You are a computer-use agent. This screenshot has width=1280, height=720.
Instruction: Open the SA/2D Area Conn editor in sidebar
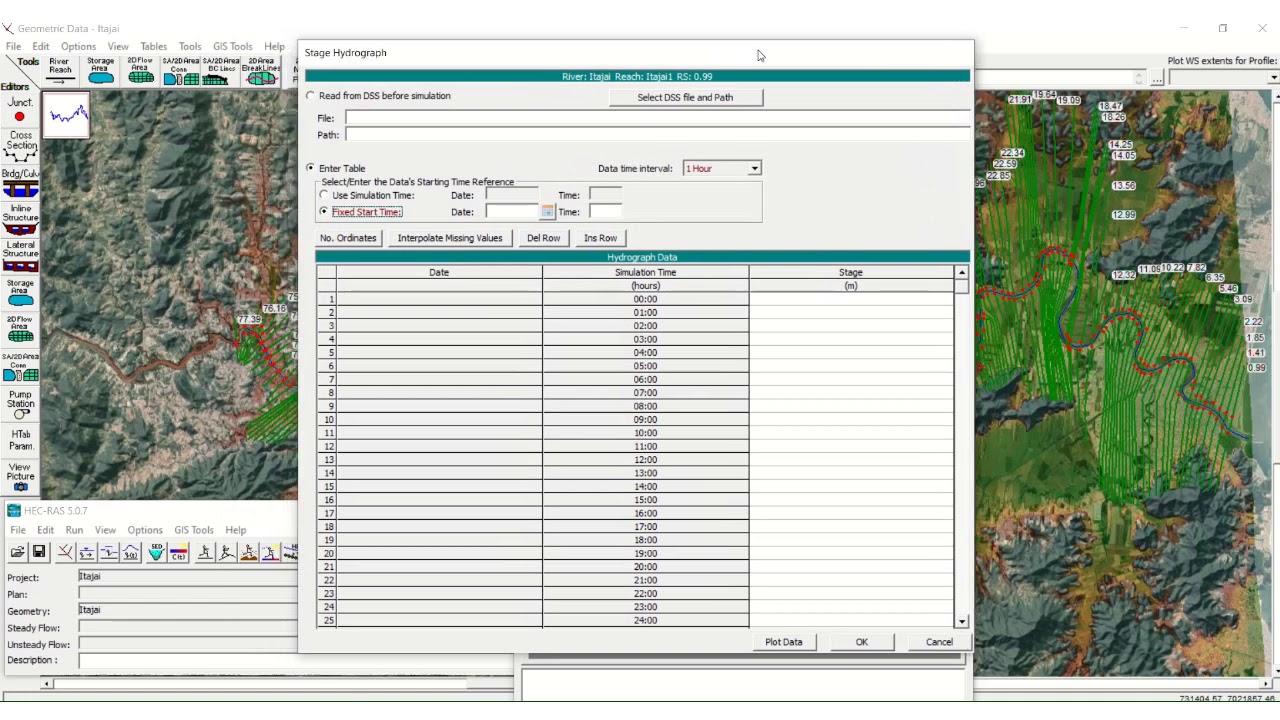click(20, 367)
